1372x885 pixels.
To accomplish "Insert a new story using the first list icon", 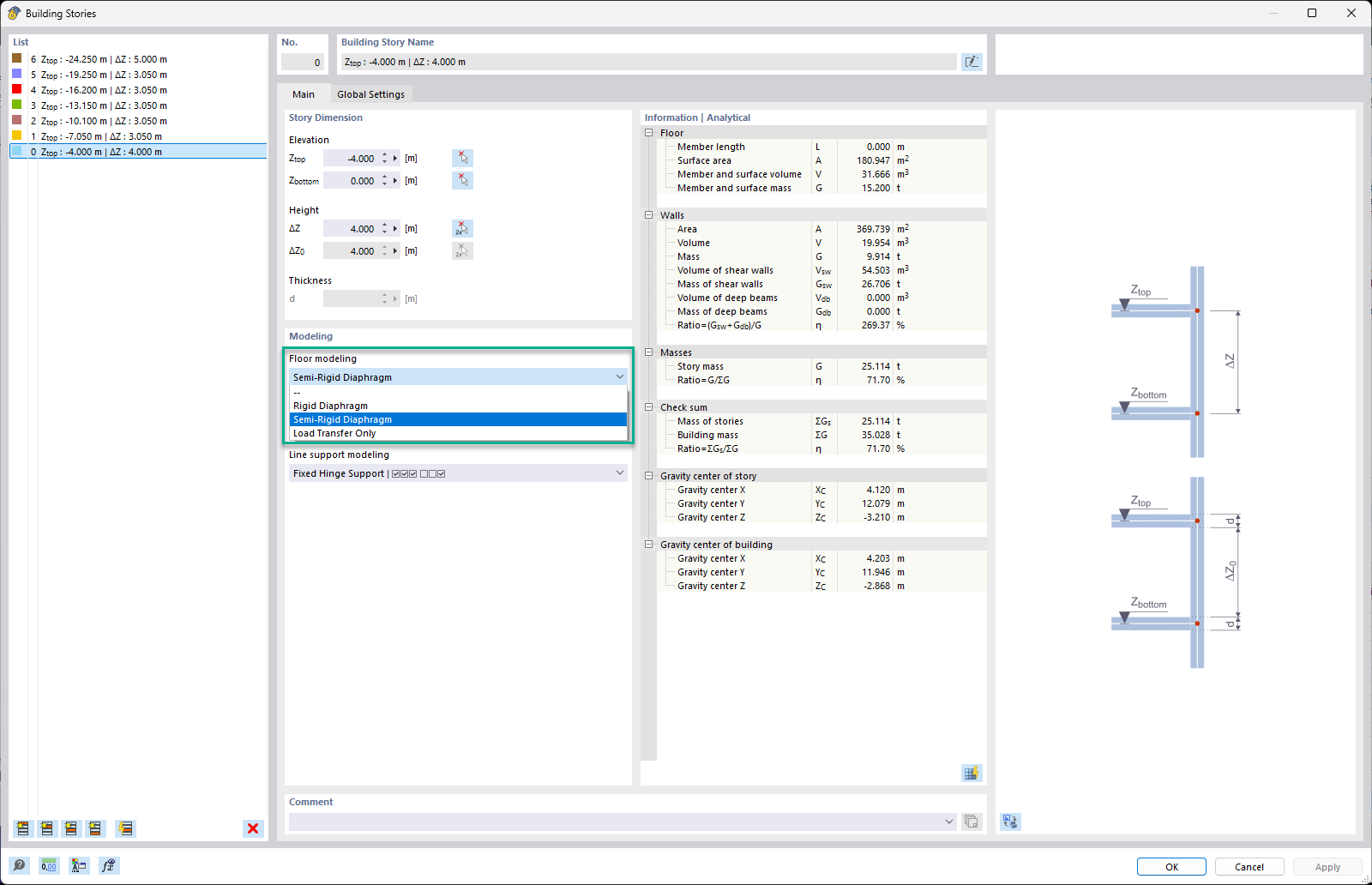I will point(21,828).
